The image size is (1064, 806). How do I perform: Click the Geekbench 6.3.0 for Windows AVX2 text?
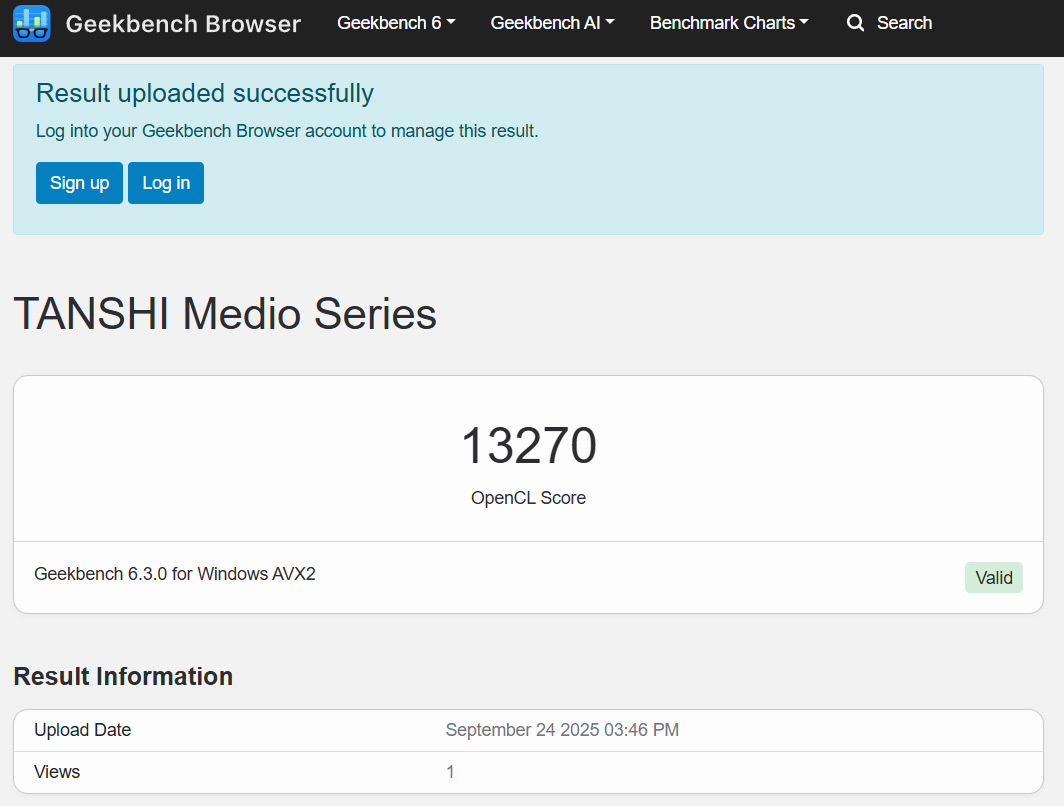tap(175, 574)
